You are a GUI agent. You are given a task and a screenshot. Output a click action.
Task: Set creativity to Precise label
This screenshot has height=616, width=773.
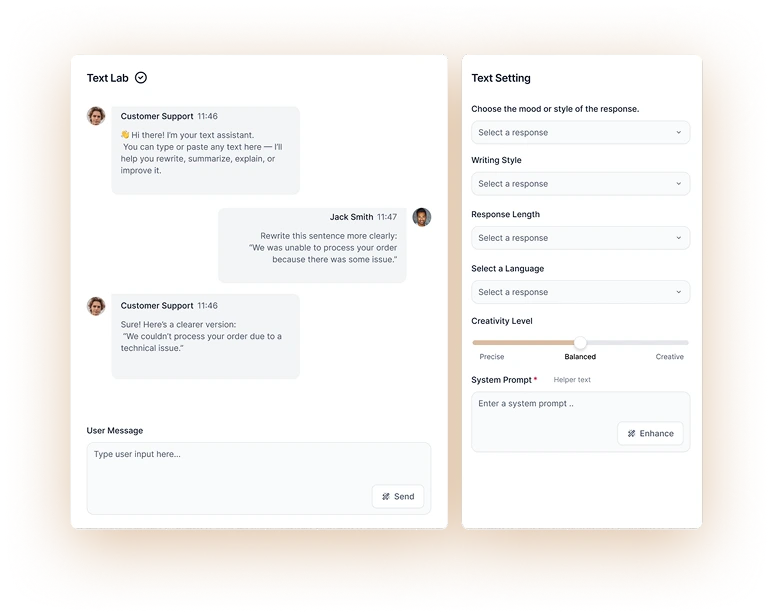click(x=492, y=357)
